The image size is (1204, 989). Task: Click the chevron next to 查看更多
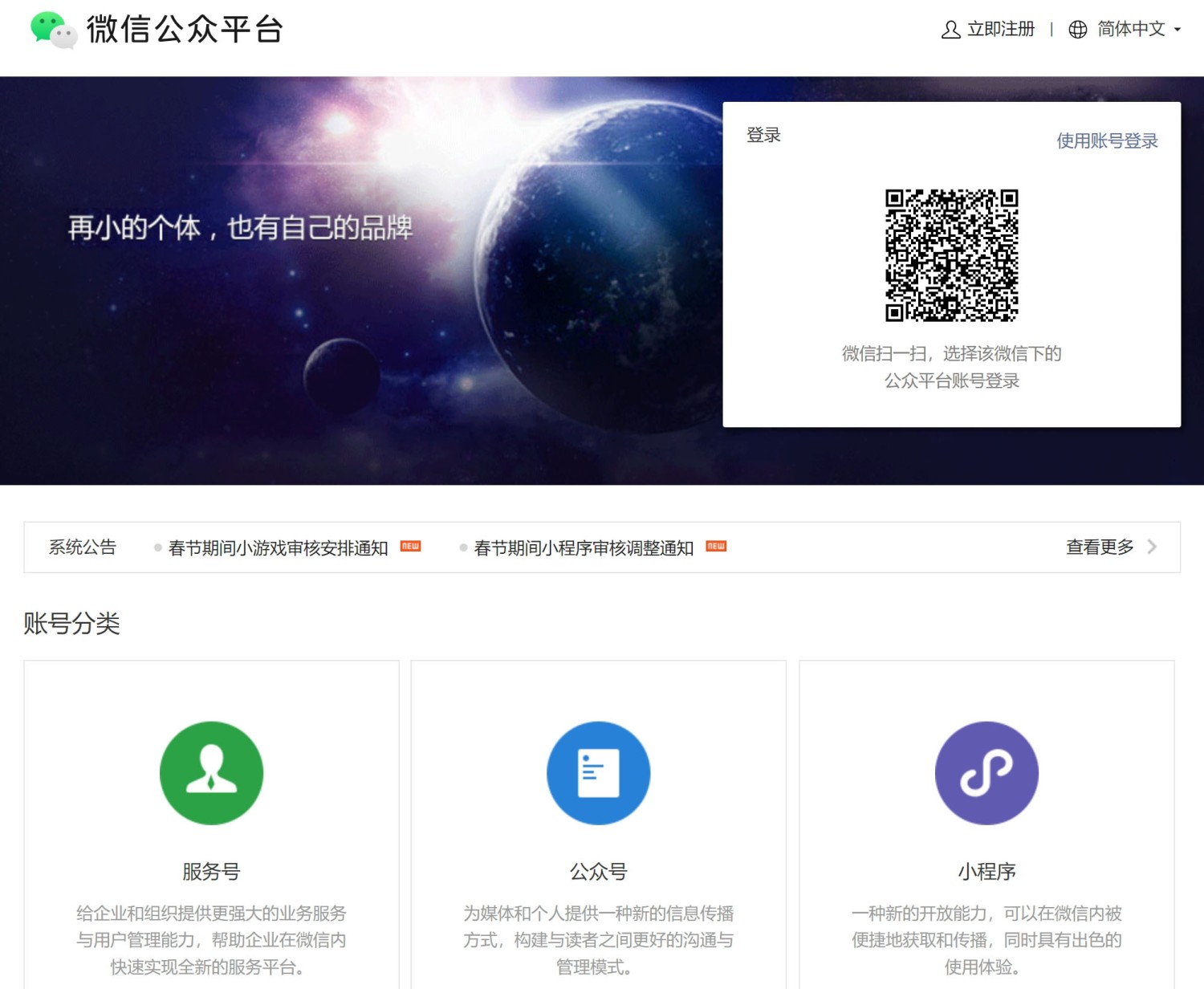1152,547
